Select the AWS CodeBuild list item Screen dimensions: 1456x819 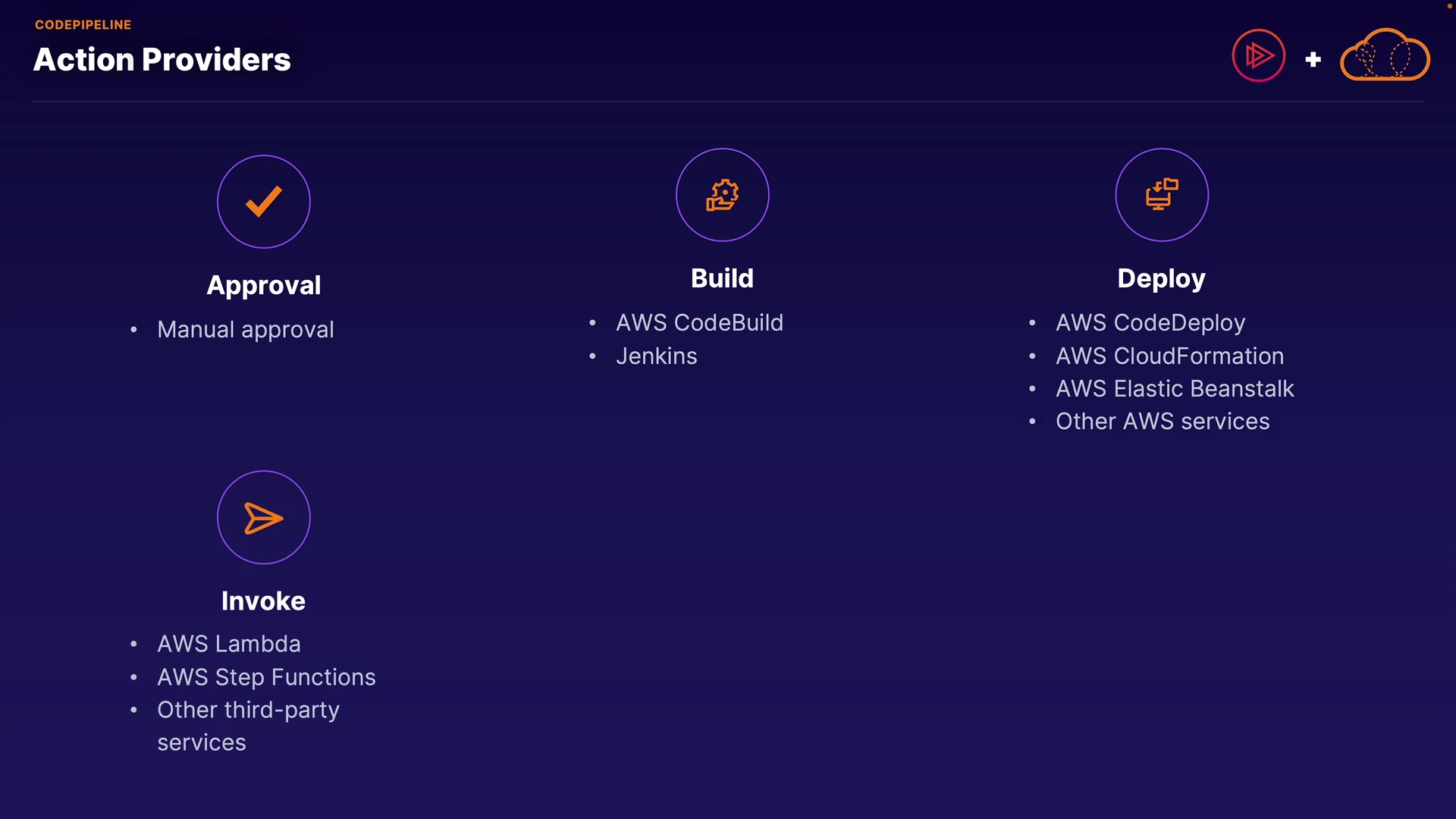click(x=699, y=323)
